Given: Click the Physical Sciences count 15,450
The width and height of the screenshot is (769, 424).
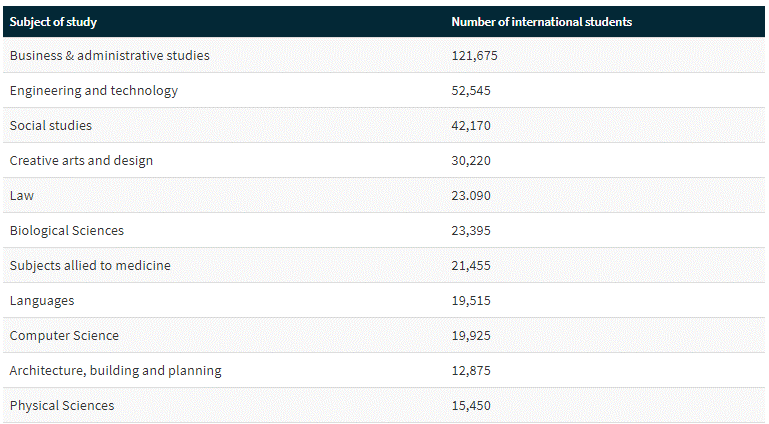Looking at the screenshot, I should [471, 406].
